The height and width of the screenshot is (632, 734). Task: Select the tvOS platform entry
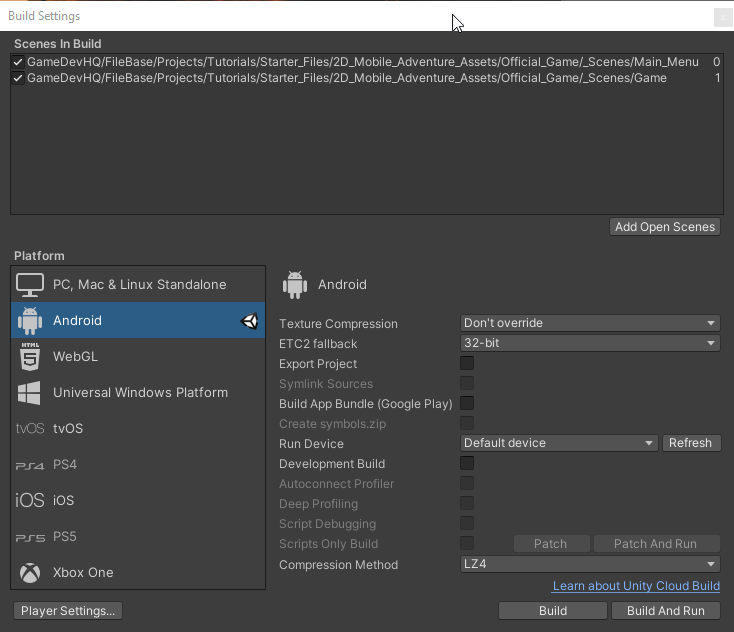[x=138, y=428]
